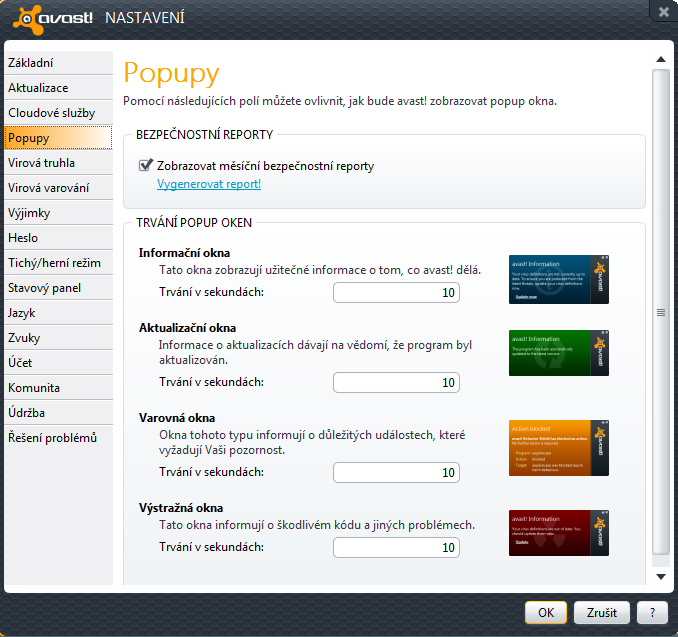Viewport: 678px width, 637px height.
Task: Click the BEZPEČNOSTNÍ REPORTY group title
Action: tap(205, 134)
